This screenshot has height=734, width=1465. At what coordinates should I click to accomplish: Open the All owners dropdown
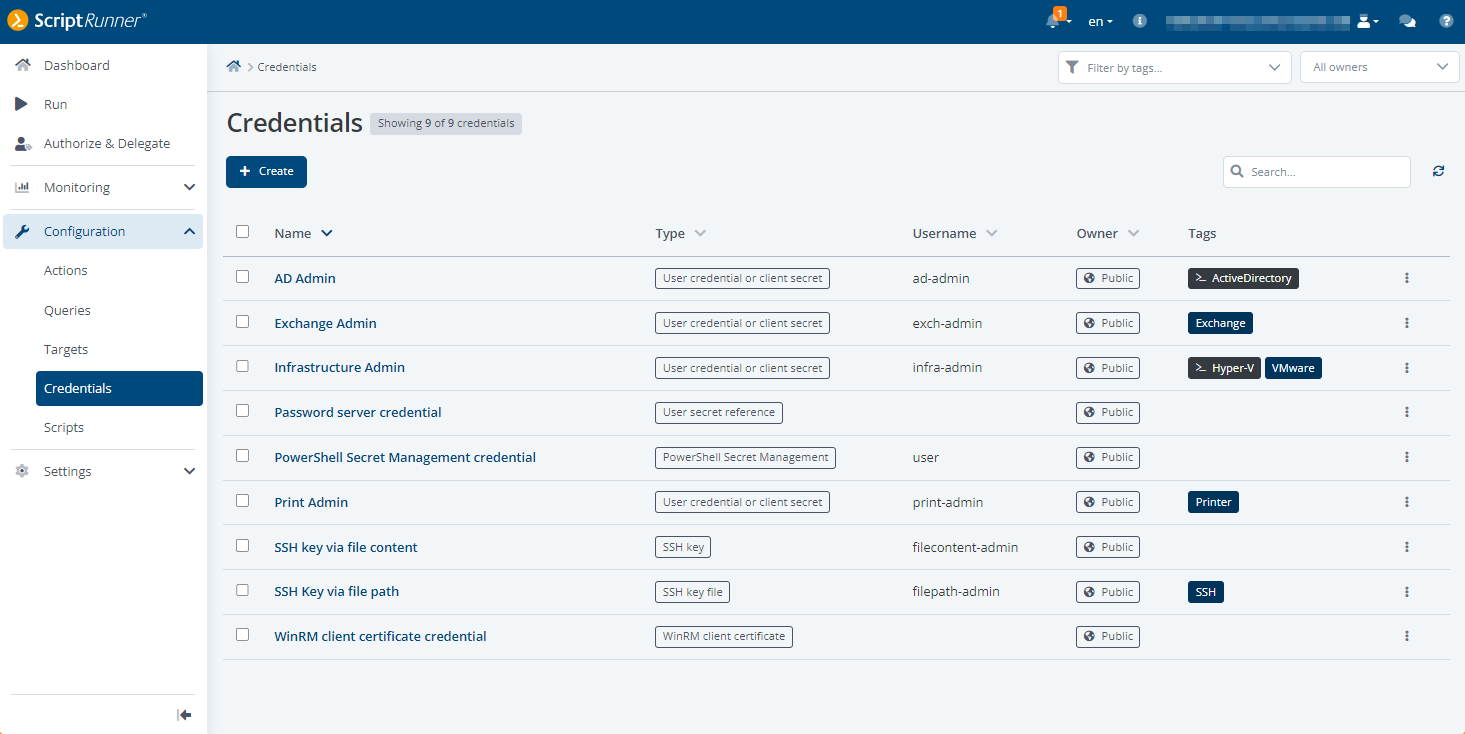point(1380,67)
